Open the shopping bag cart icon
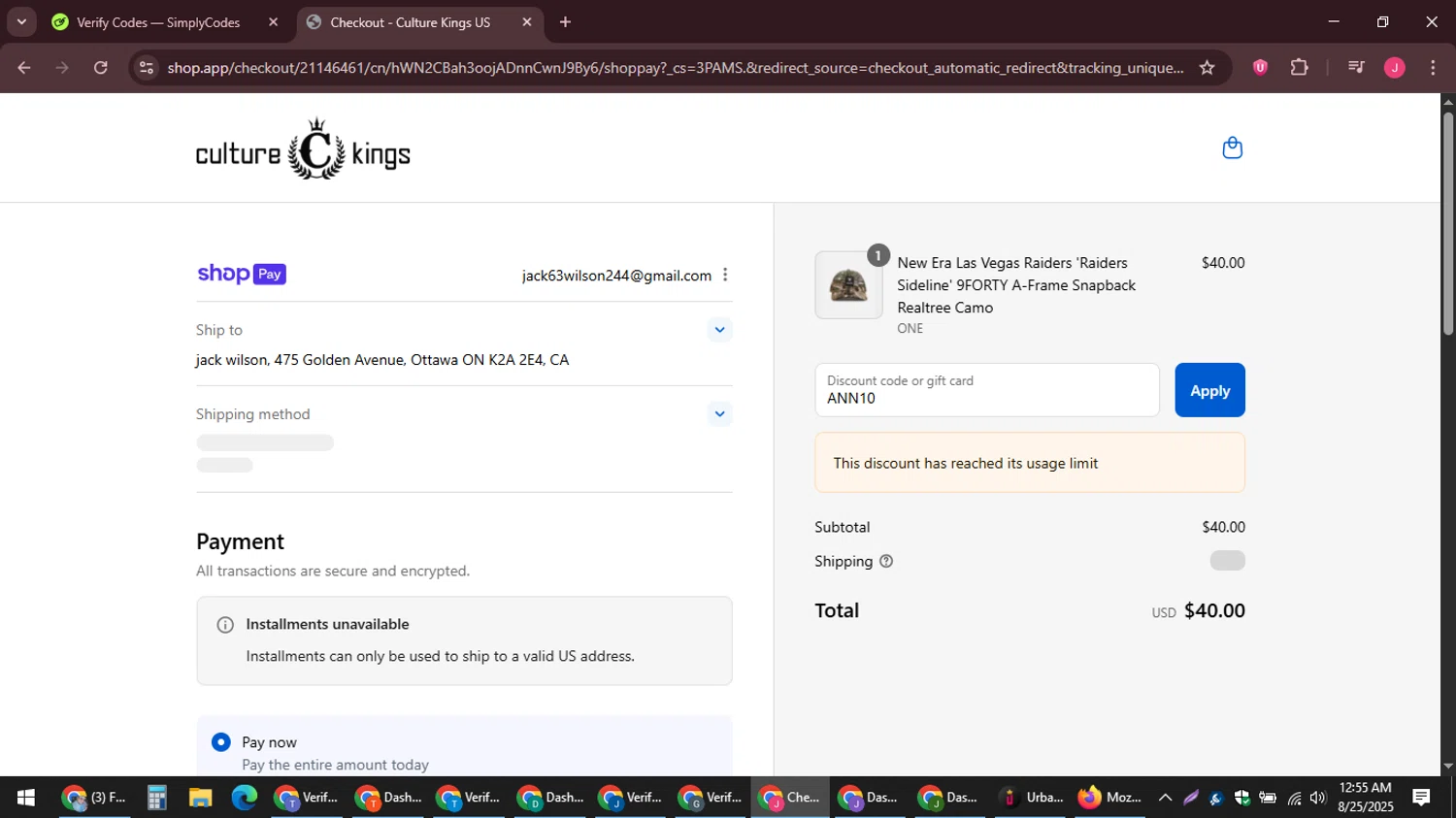Viewport: 1456px width, 818px height. point(1232,148)
